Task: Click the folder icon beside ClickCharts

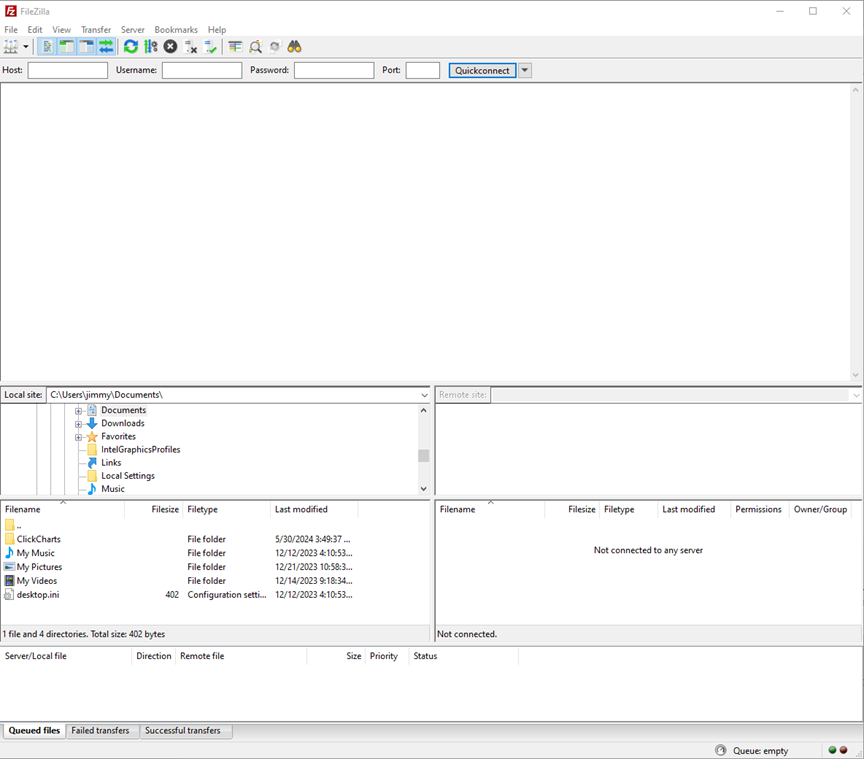Action: tap(9, 539)
